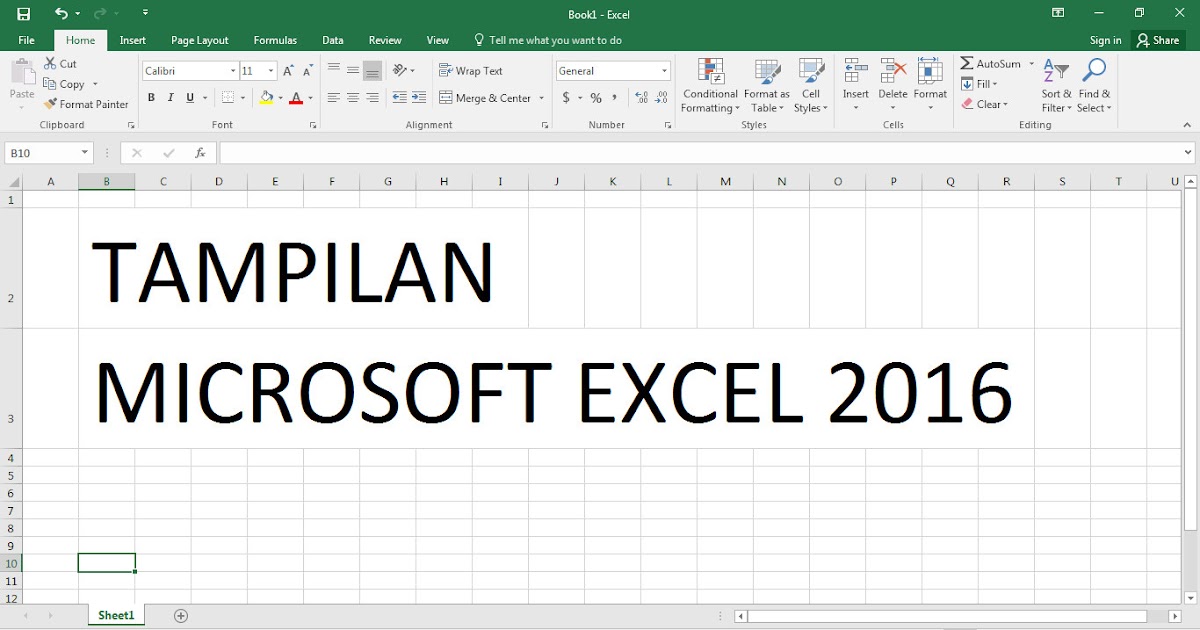Click the Paste clipboard icon
This screenshot has width=1200, height=630.
point(22,72)
